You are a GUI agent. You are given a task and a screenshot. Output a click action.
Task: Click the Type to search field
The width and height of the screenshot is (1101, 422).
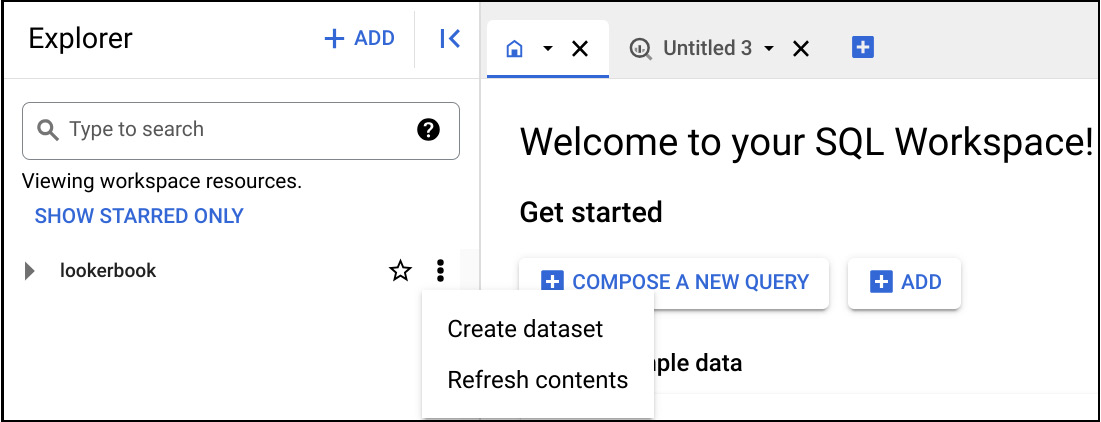coord(241,130)
